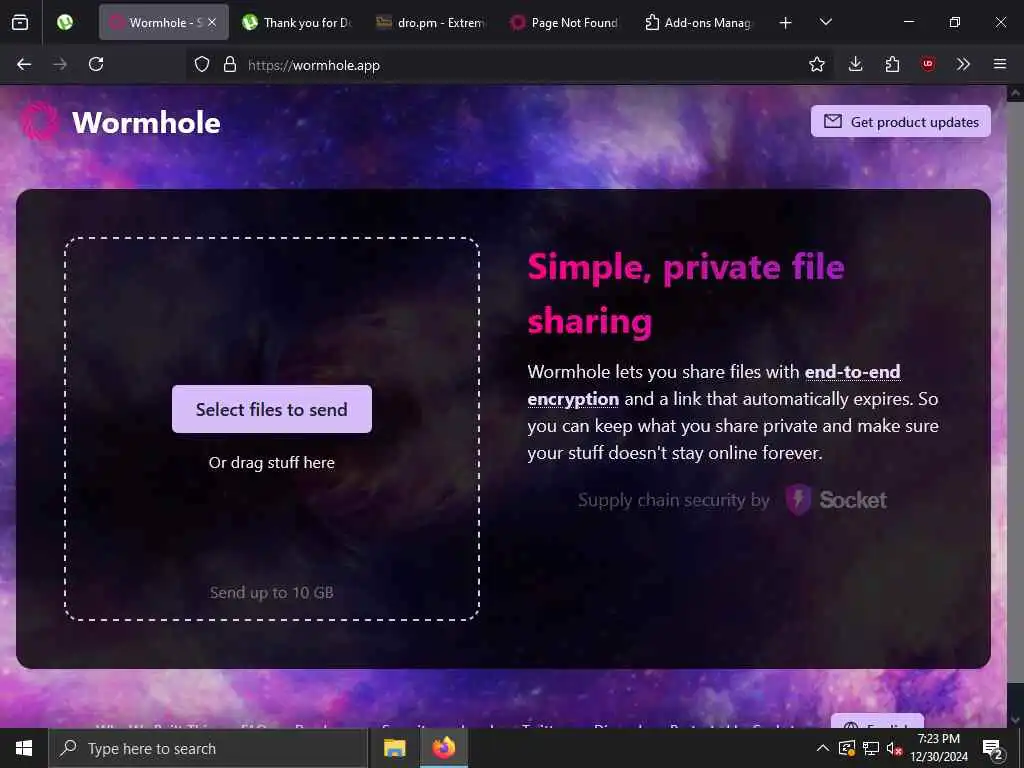Image resolution: width=1024 pixels, height=768 pixels.
Task: Bookmark this page with star icon
Action: pos(816,64)
